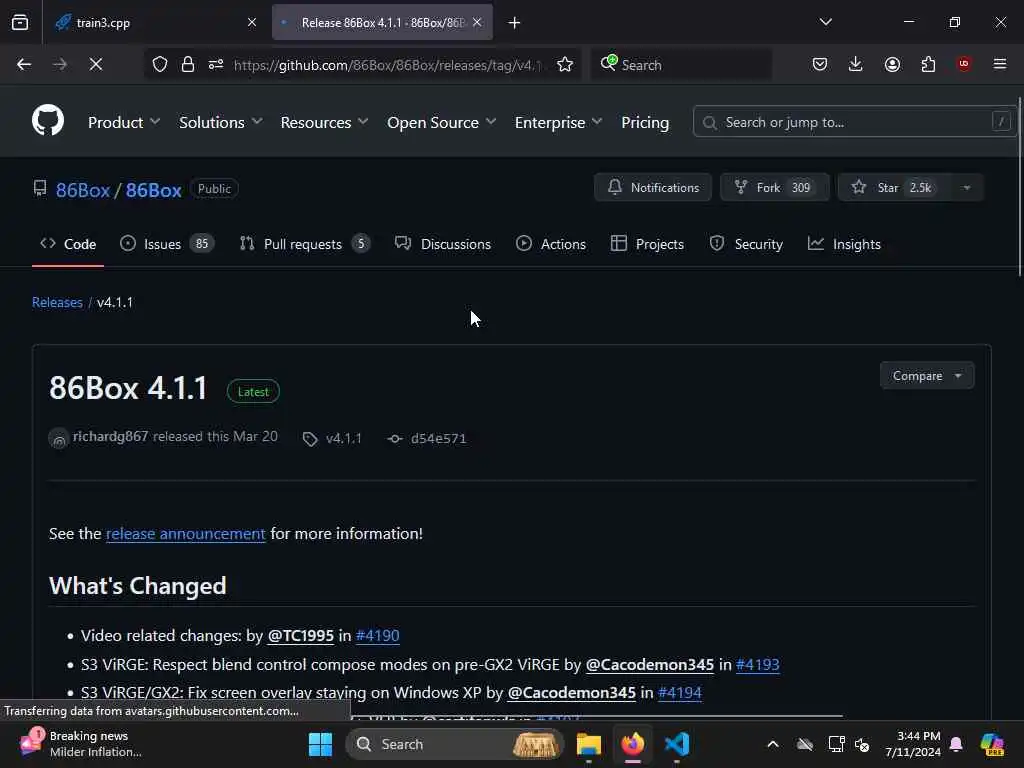Open the Copilot icon in the taskbar

pyautogui.click(x=993, y=744)
